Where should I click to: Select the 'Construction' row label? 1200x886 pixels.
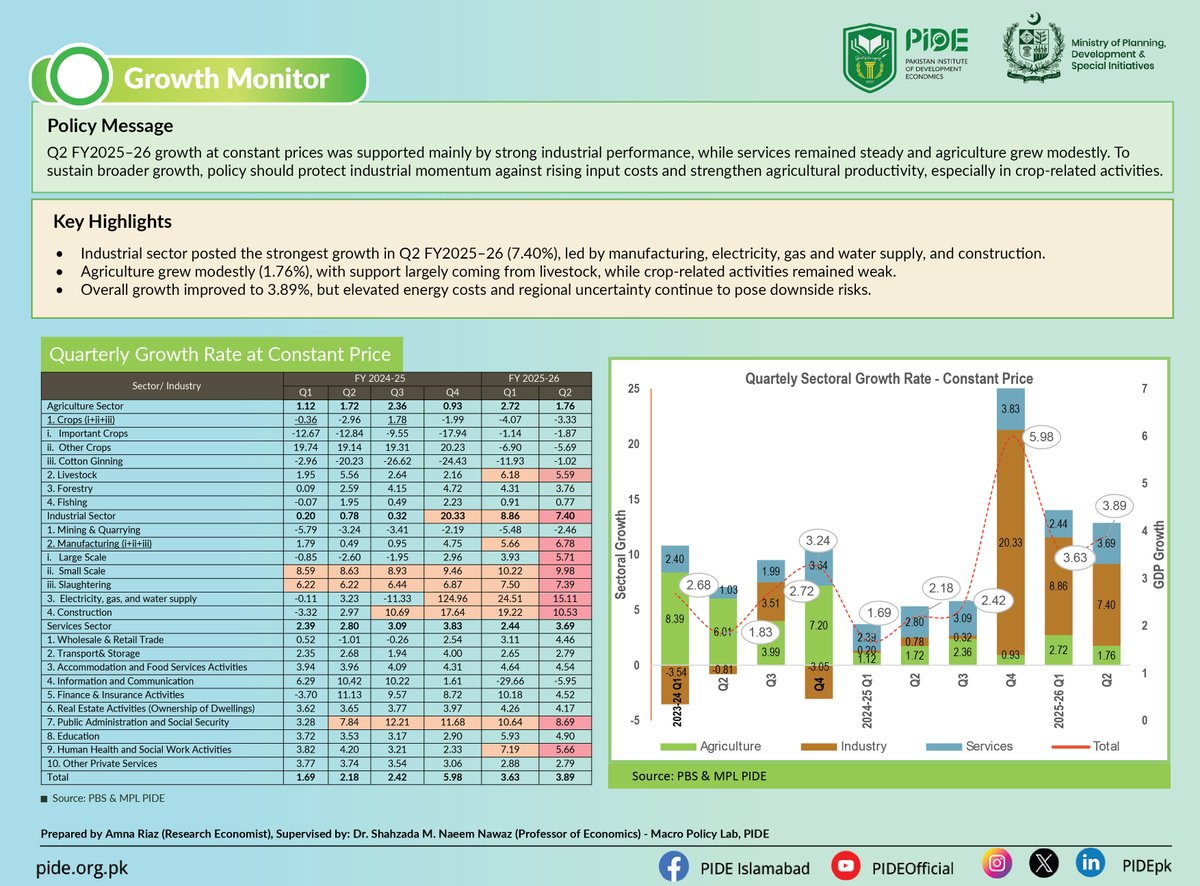point(79,612)
